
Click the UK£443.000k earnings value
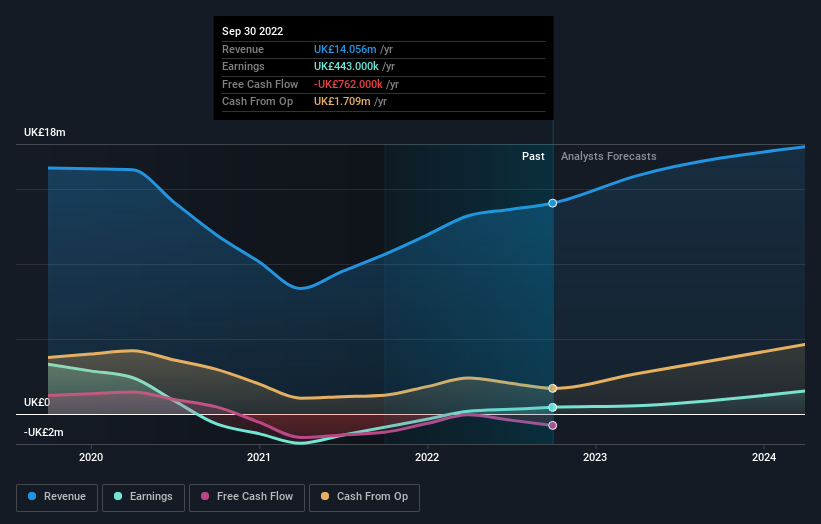pyautogui.click(x=346, y=66)
